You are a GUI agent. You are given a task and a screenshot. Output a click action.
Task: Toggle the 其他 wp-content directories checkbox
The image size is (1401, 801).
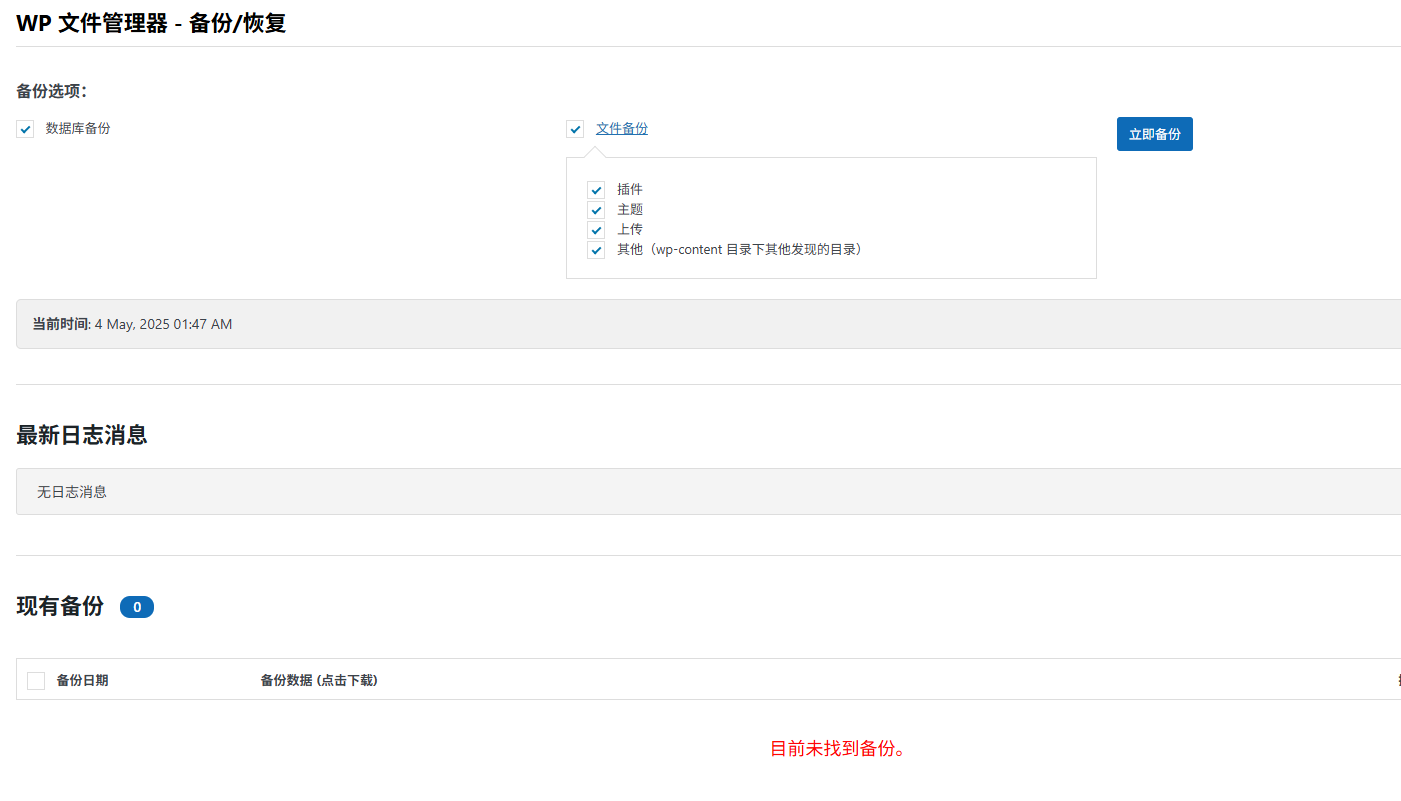click(596, 250)
